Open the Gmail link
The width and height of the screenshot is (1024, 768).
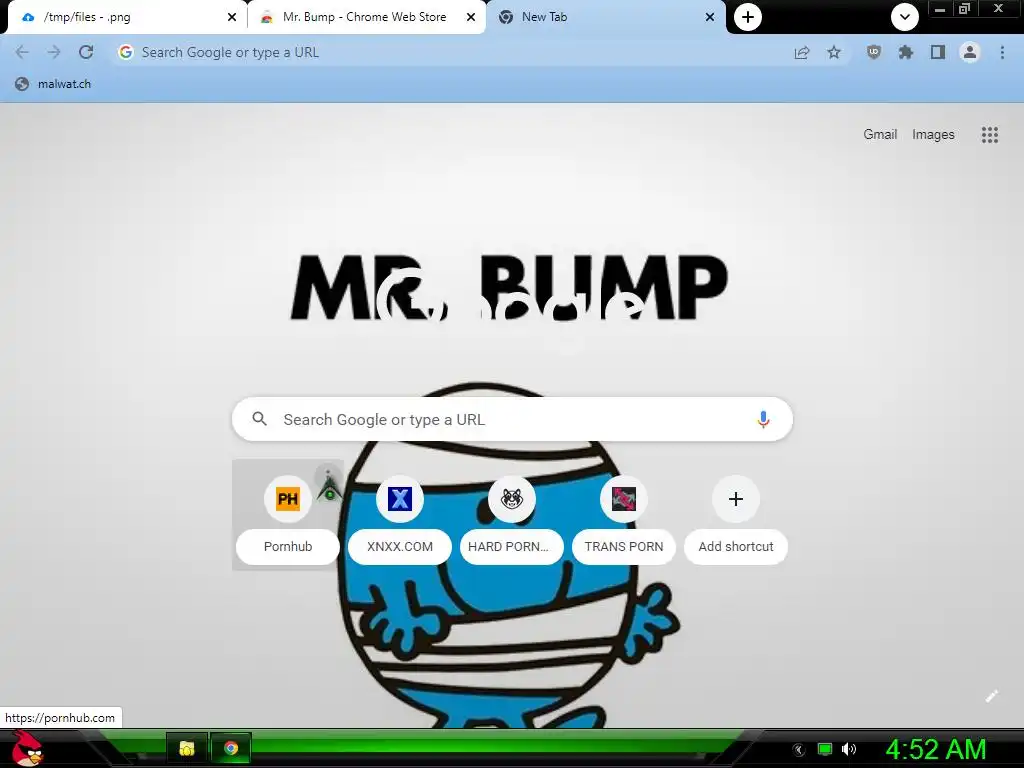(880, 135)
